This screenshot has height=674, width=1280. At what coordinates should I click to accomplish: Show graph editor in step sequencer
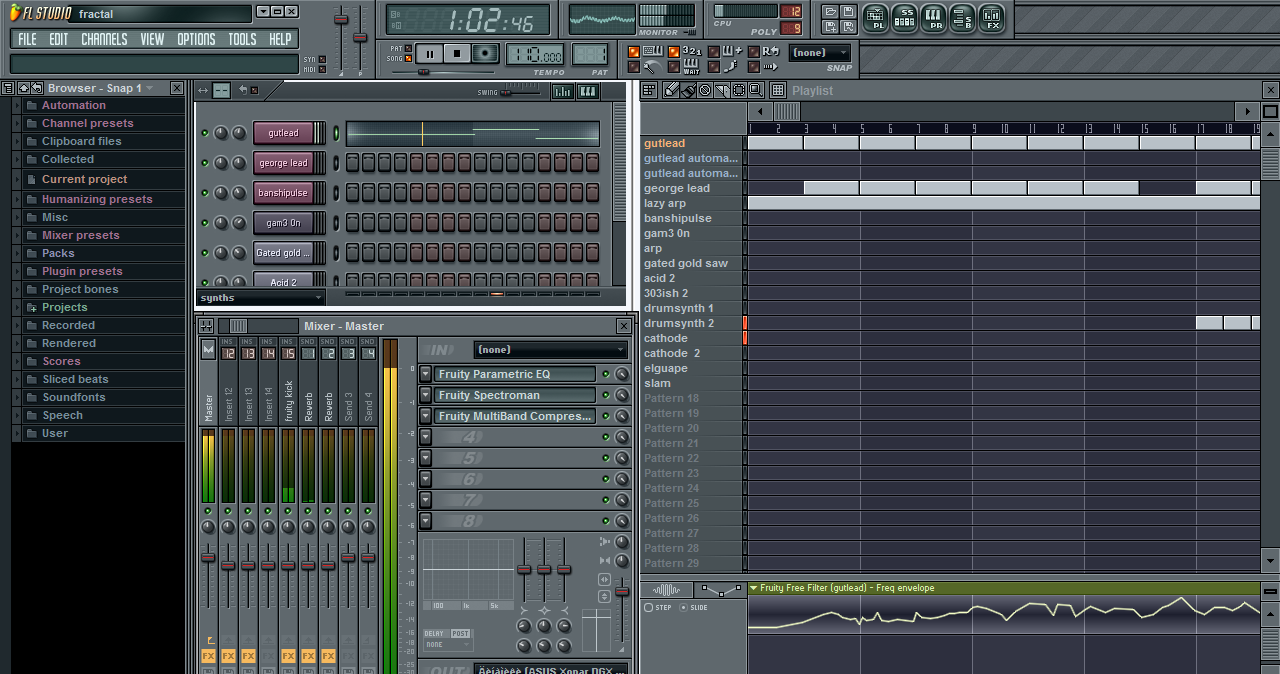563,91
